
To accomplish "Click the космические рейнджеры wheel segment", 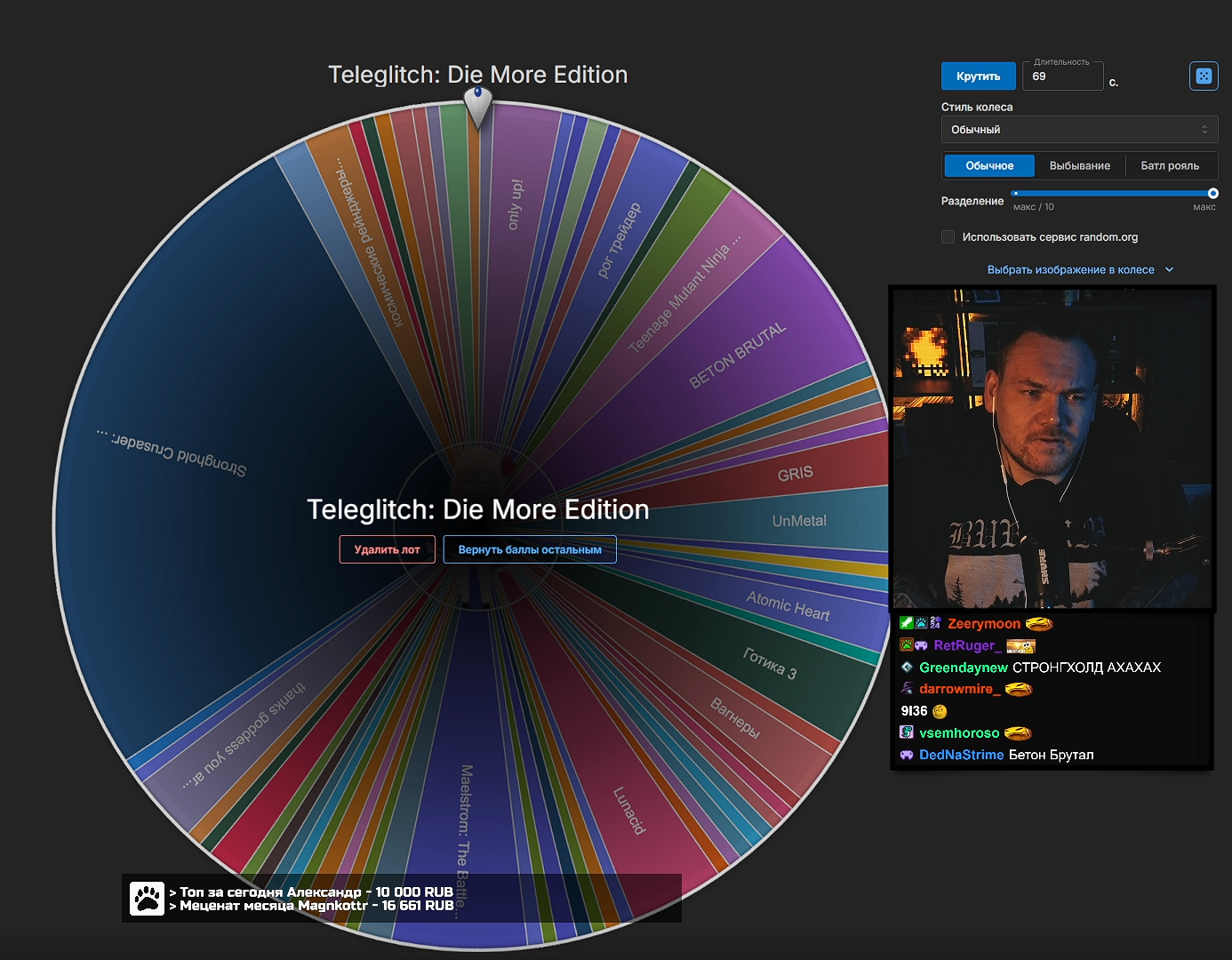I will [x=368, y=244].
